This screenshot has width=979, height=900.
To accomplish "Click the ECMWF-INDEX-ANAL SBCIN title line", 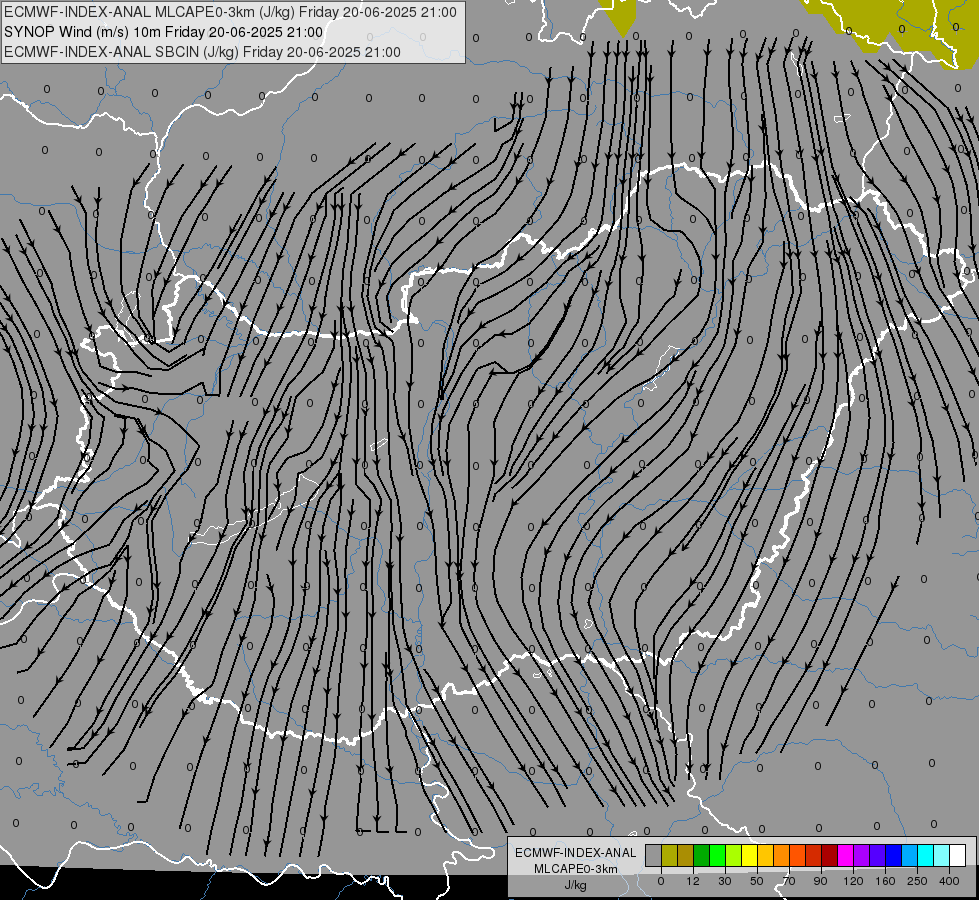I will [202, 52].
